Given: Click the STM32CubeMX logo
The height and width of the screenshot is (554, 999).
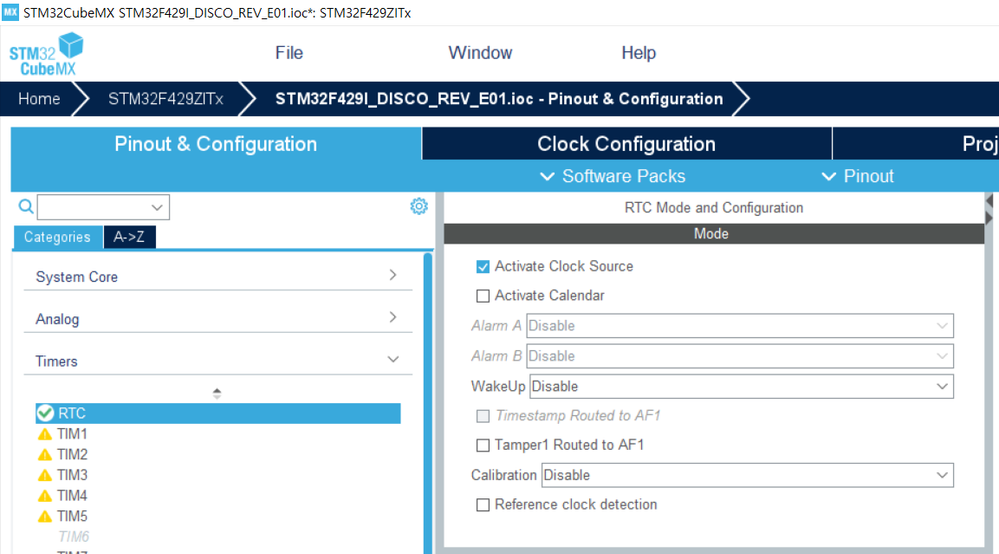Looking at the screenshot, I should coord(46,55).
